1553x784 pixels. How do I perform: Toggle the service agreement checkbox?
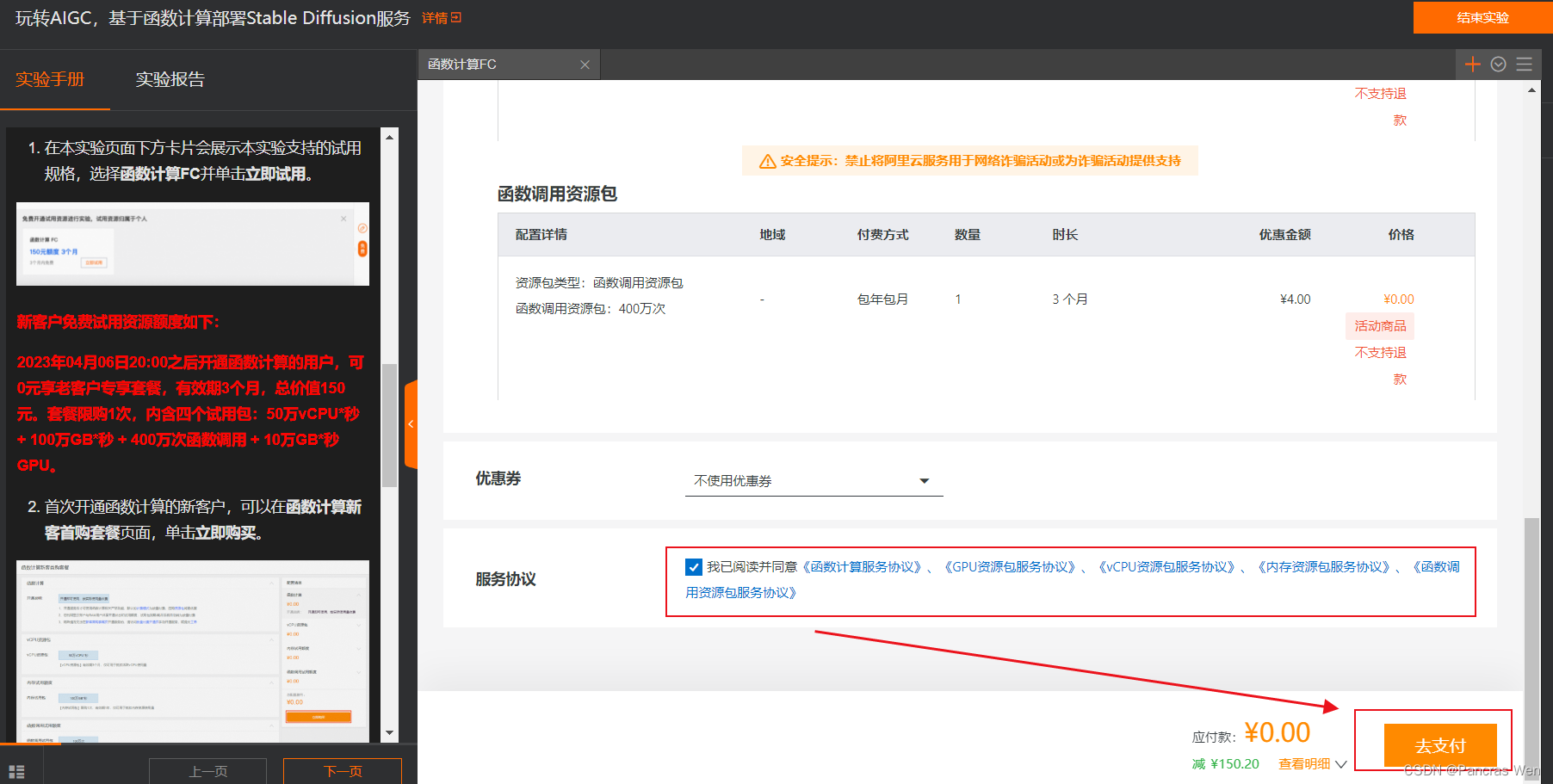[x=694, y=567]
